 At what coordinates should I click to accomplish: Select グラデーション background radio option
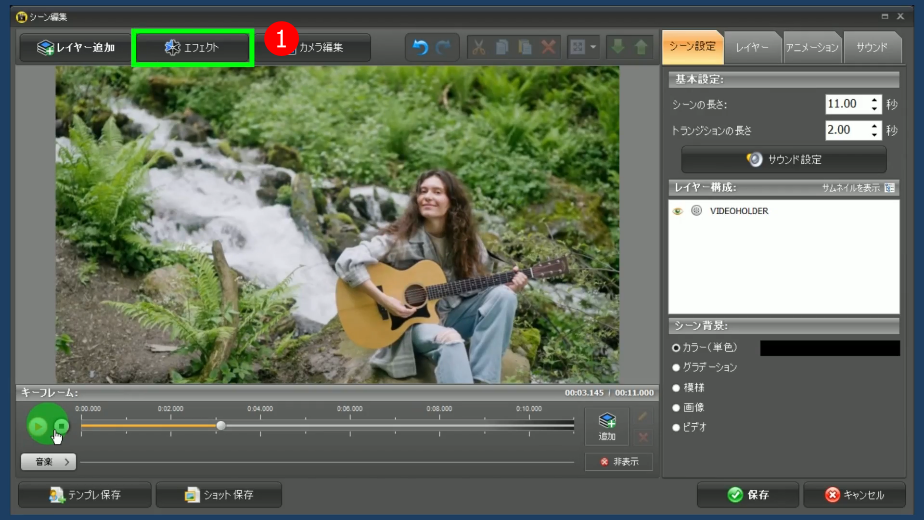tap(676, 368)
